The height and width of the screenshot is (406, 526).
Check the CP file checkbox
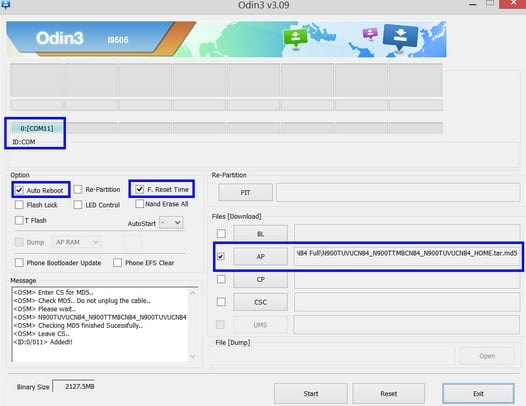(x=221, y=279)
